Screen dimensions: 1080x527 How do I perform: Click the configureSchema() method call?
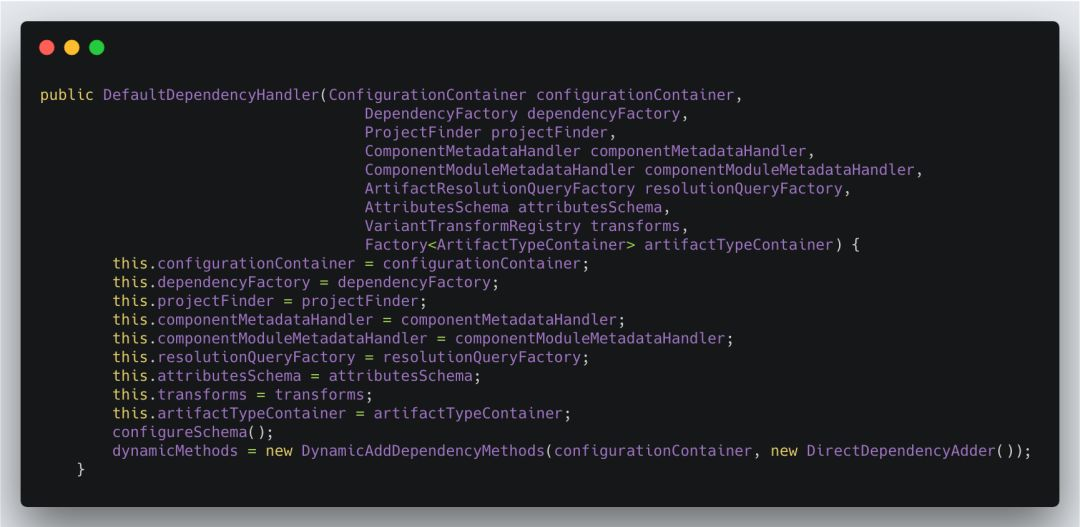[x=192, y=432]
